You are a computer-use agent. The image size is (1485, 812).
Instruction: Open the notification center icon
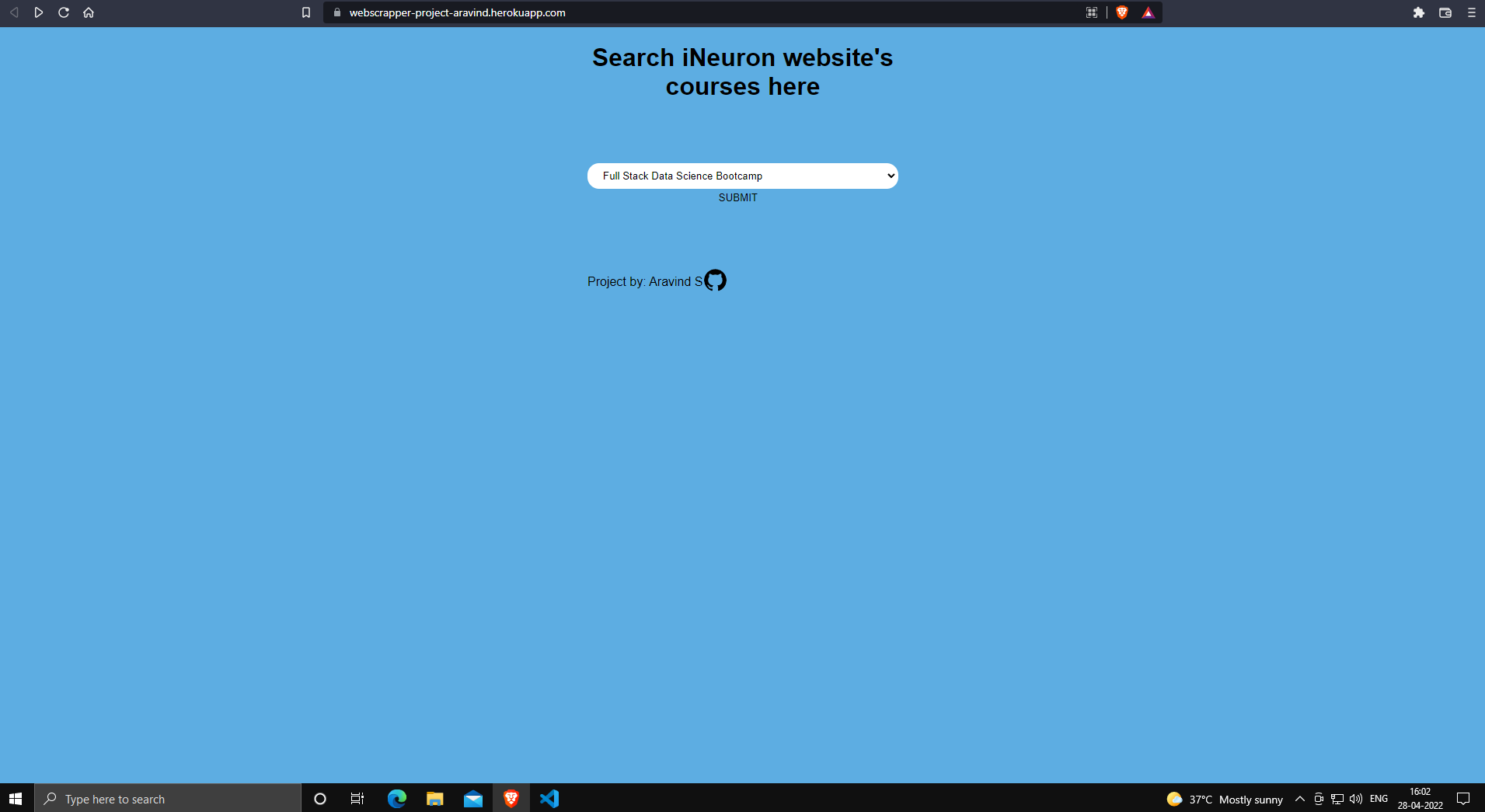(x=1463, y=799)
